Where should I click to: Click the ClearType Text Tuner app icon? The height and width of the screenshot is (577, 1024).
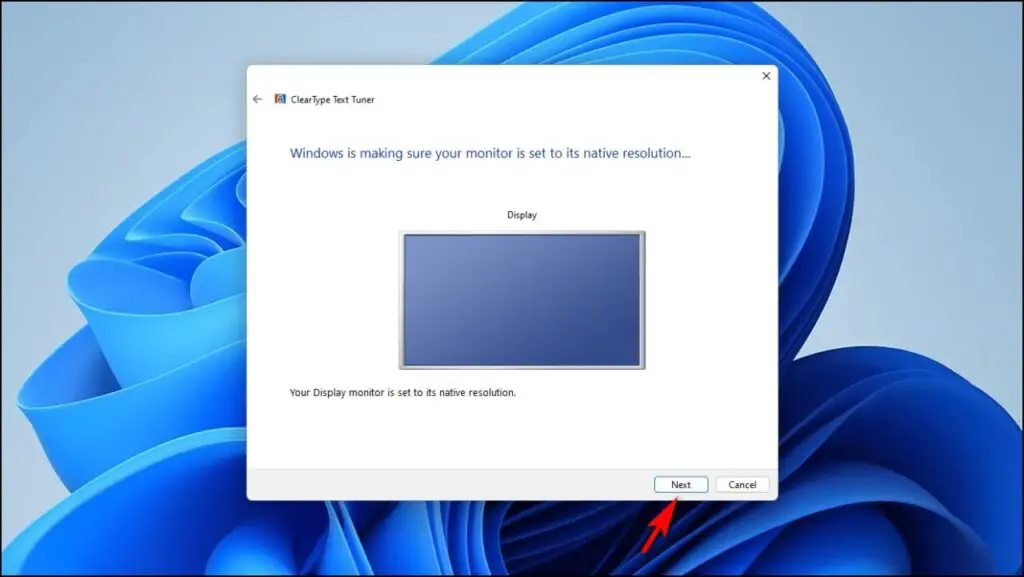pyautogui.click(x=280, y=99)
